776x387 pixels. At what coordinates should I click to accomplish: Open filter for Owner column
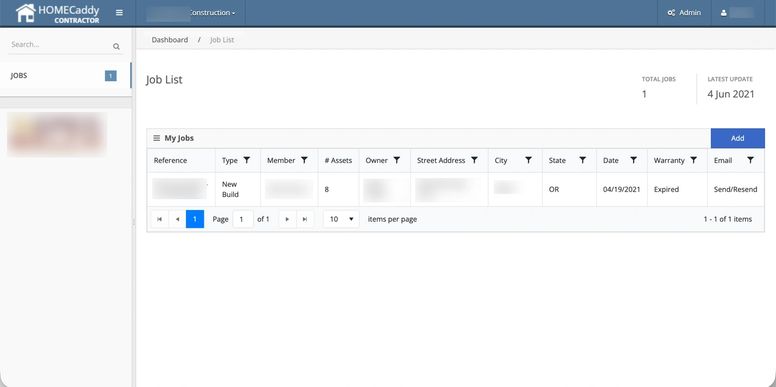point(397,160)
